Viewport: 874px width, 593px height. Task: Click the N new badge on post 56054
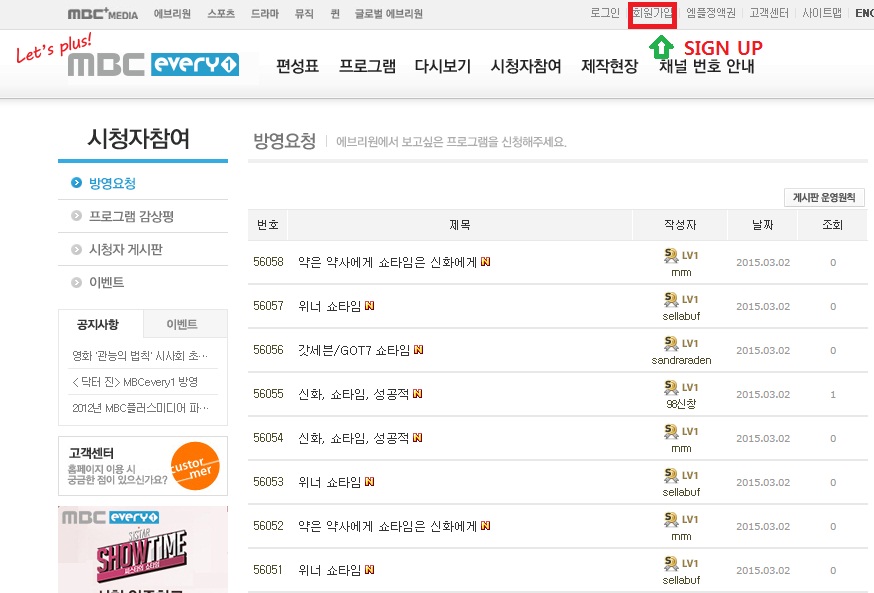(417, 438)
